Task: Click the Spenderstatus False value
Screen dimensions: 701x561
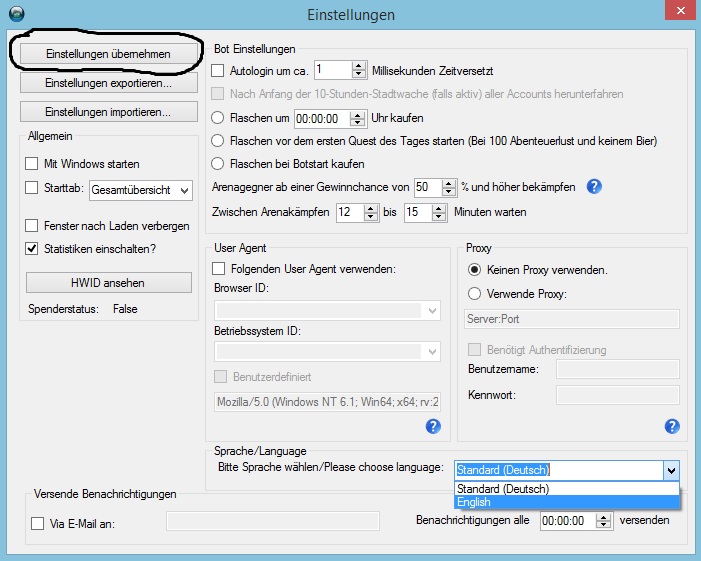Action: (x=125, y=309)
